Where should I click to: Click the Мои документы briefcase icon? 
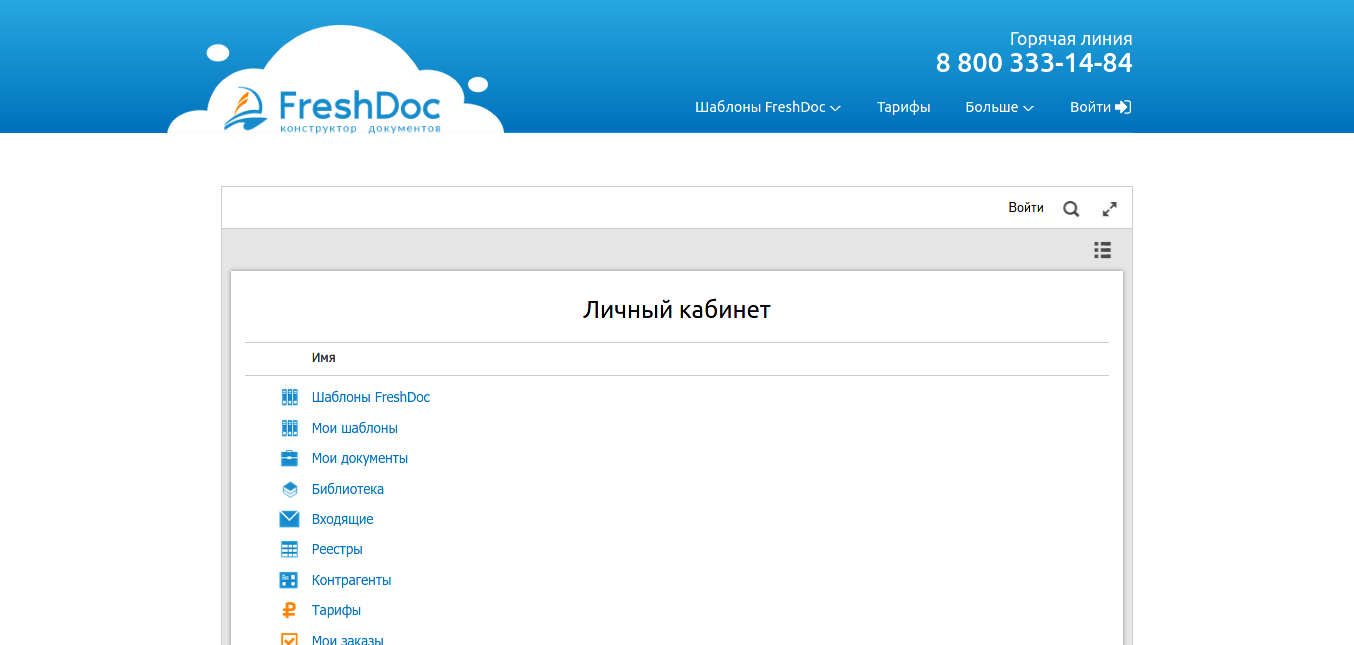point(289,458)
